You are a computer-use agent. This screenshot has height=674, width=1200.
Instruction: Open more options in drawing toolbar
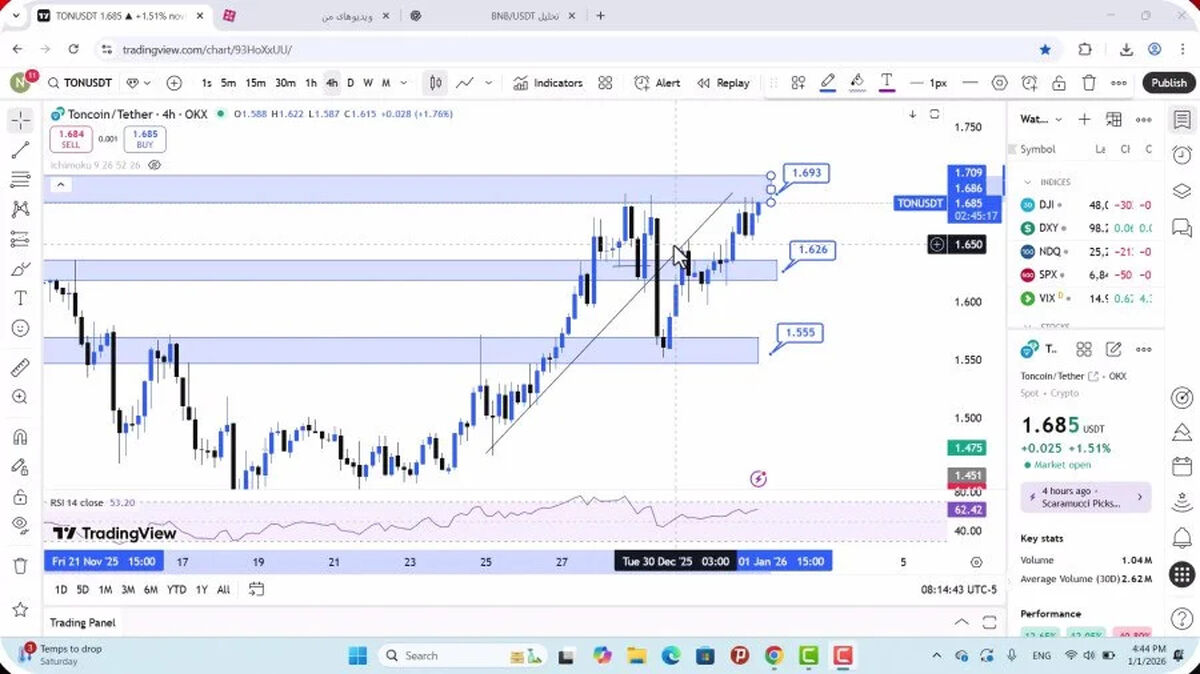click(1119, 83)
